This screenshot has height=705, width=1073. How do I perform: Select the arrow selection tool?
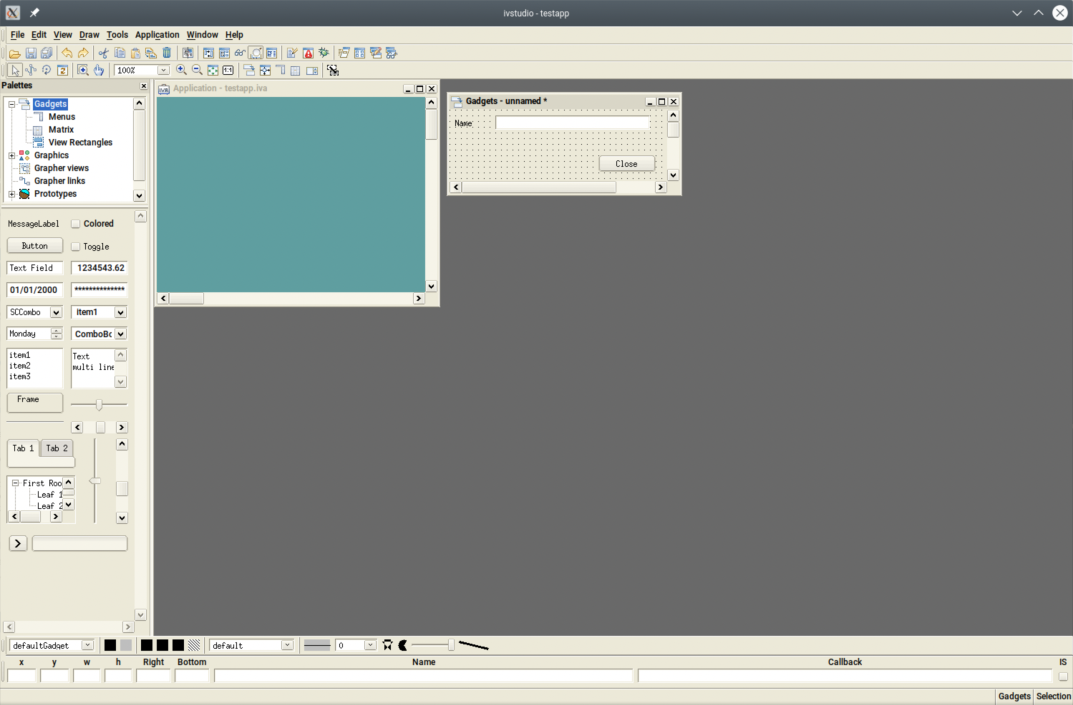[15, 71]
